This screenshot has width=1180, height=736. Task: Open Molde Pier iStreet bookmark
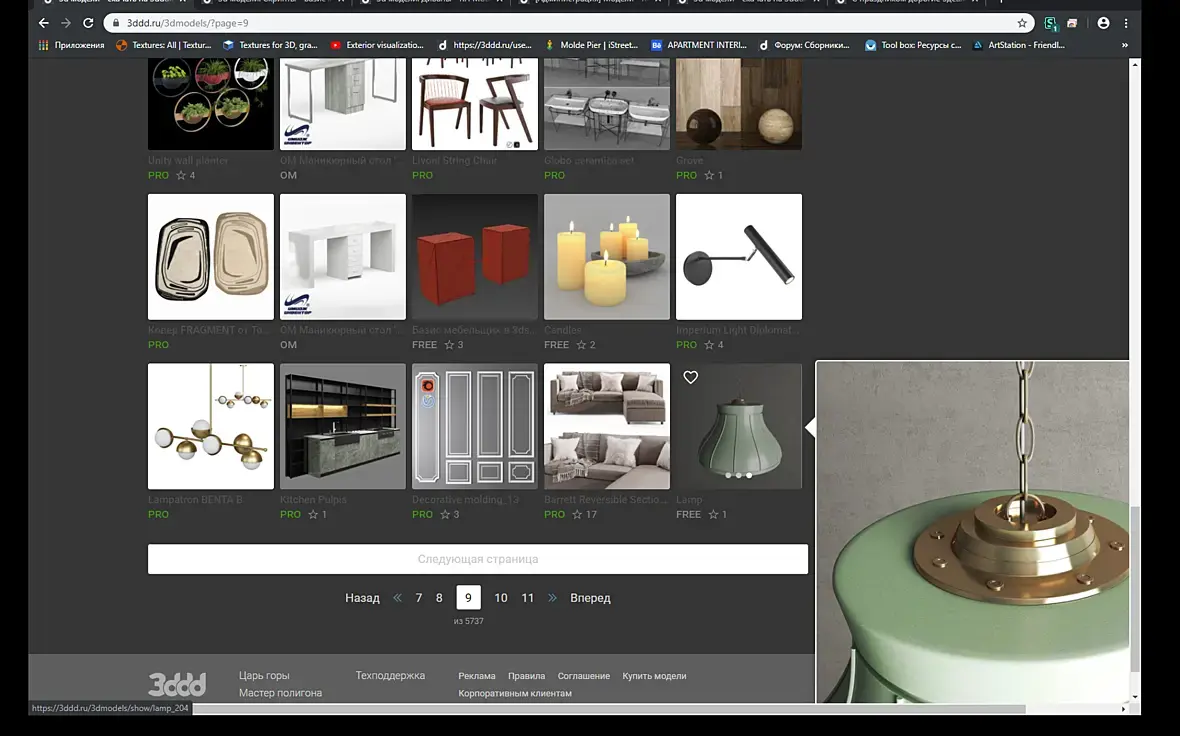592,45
